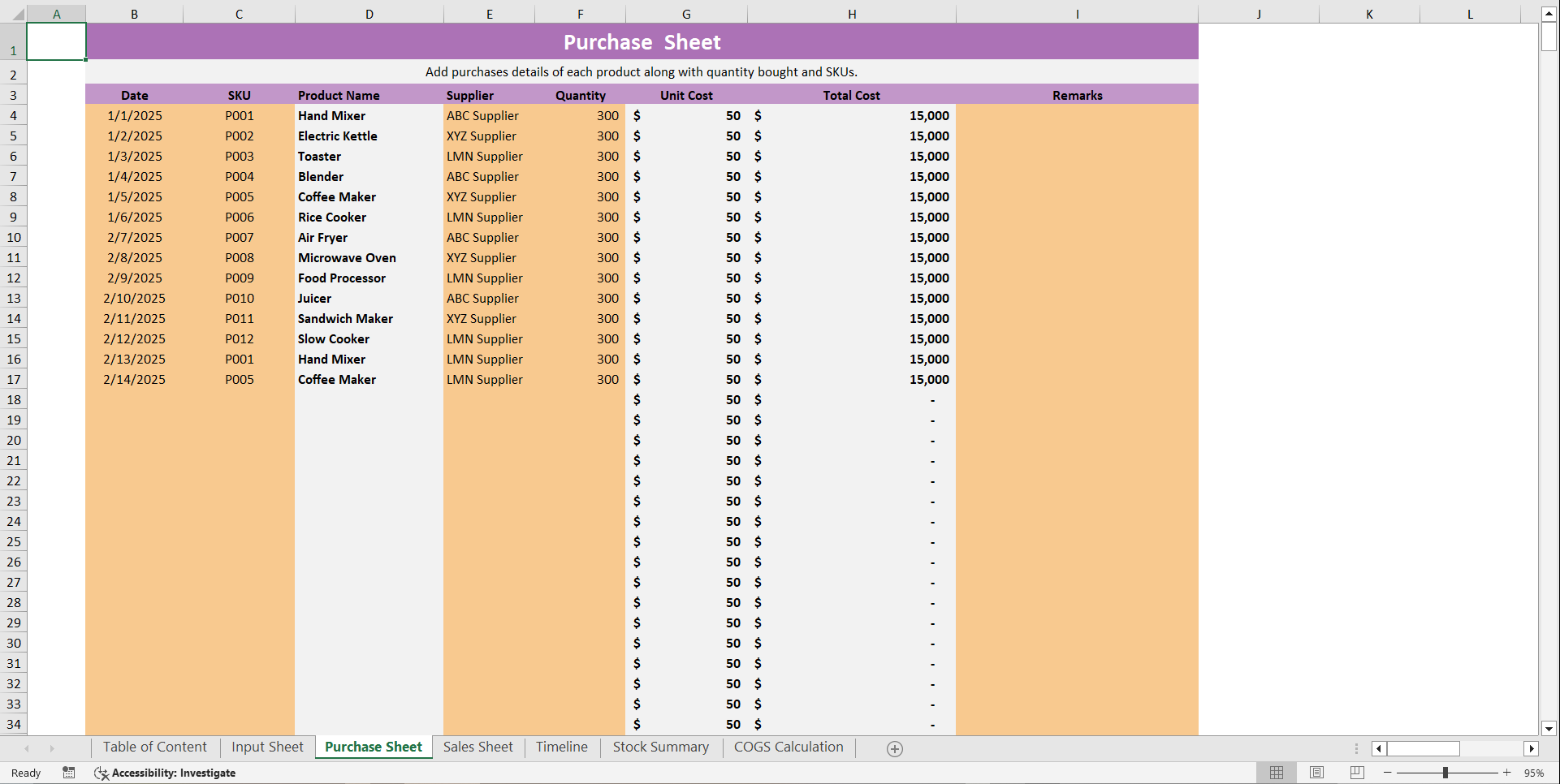
Task: Select the Page Break Preview icon
Action: click(1355, 773)
